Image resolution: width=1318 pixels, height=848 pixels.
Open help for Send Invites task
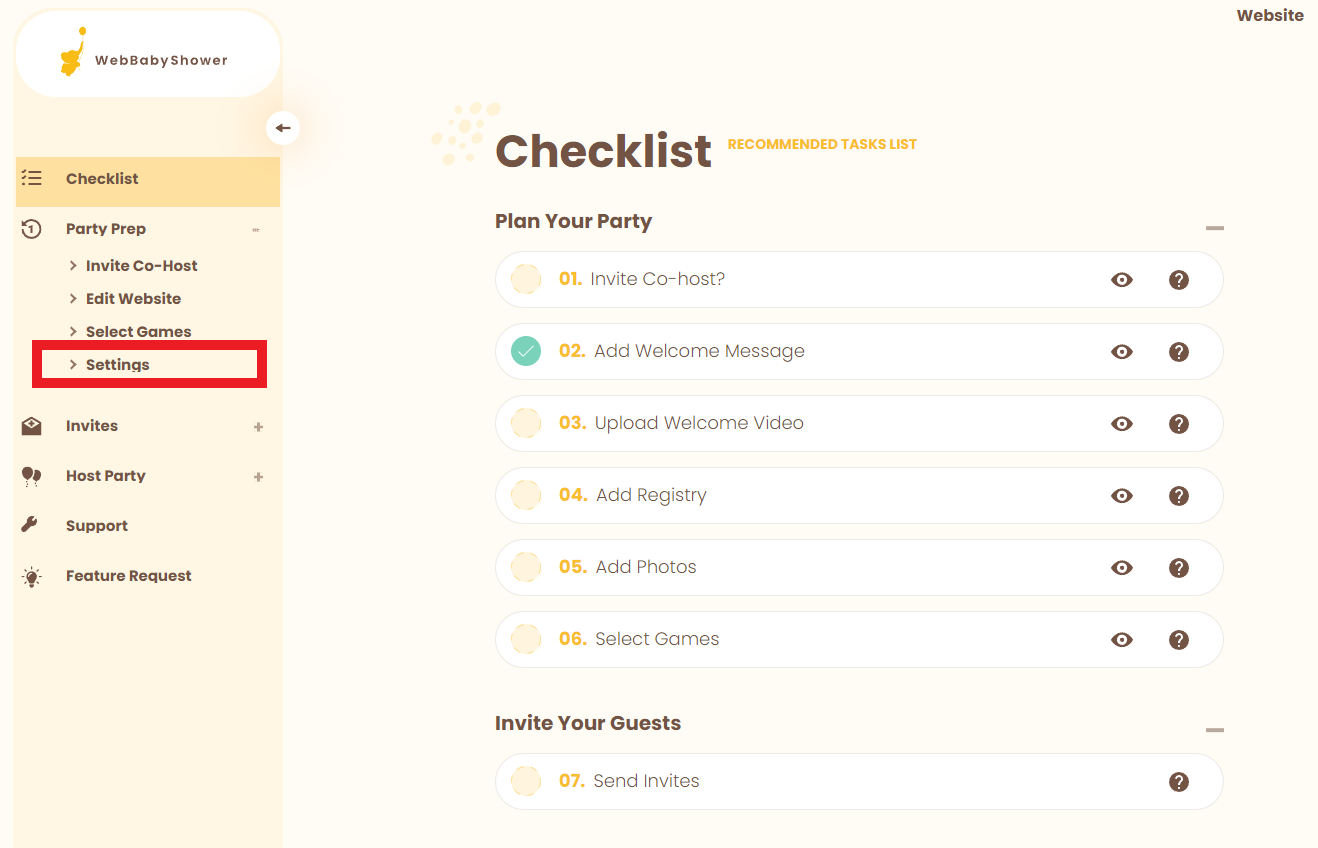[x=1179, y=782]
